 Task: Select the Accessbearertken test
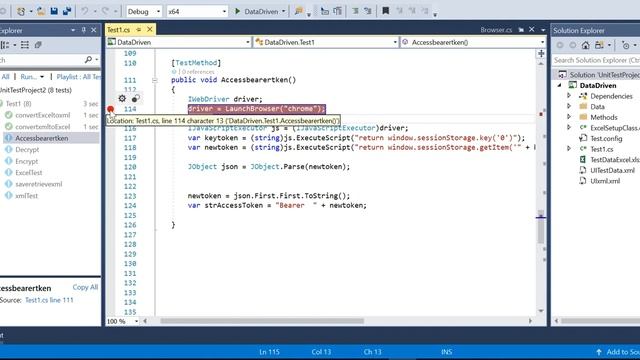[42, 138]
